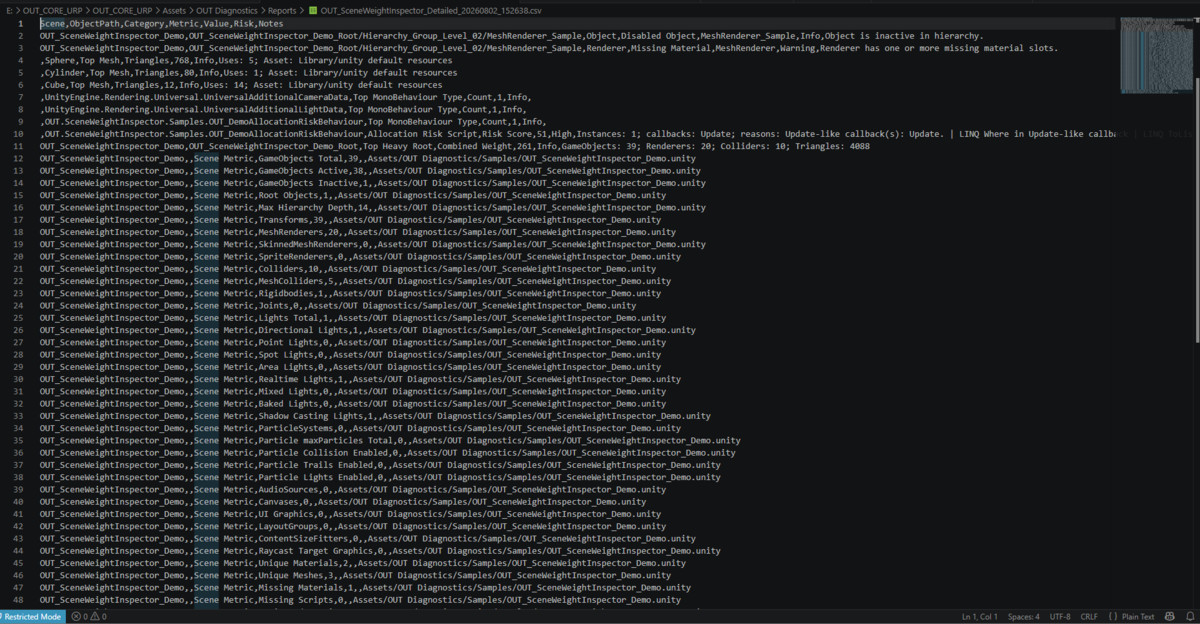Image resolution: width=1200 pixels, height=624 pixels.
Task: Click the 'Rigidbodies,1' row
Action: pos(350,293)
